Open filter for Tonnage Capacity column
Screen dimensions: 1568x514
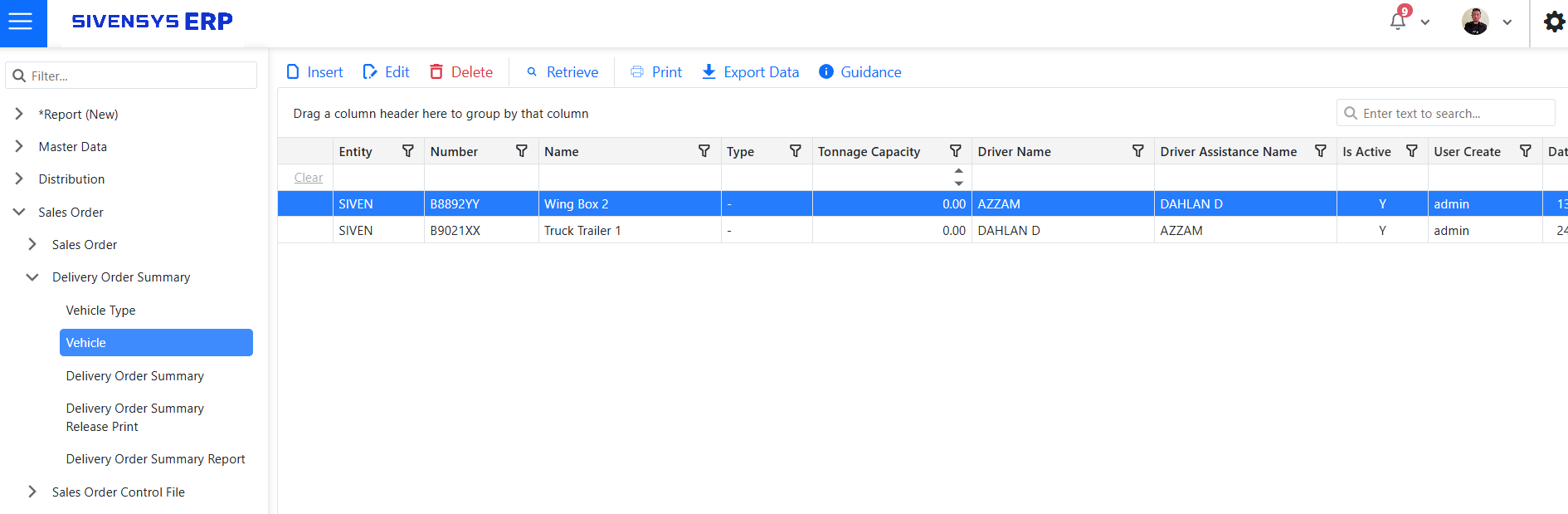click(956, 151)
